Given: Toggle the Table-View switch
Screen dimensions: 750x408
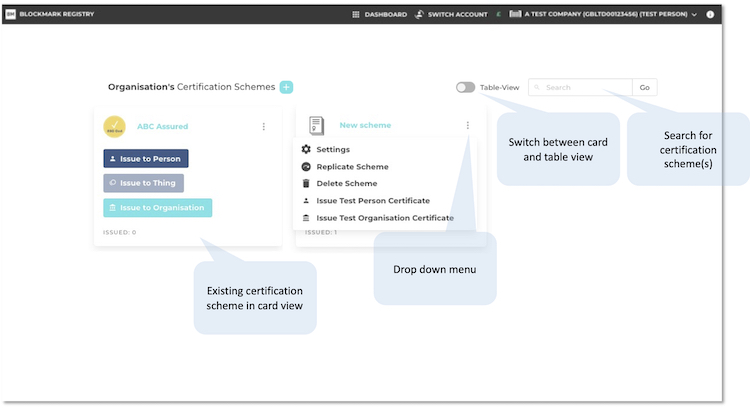Looking at the screenshot, I should tap(465, 87).
